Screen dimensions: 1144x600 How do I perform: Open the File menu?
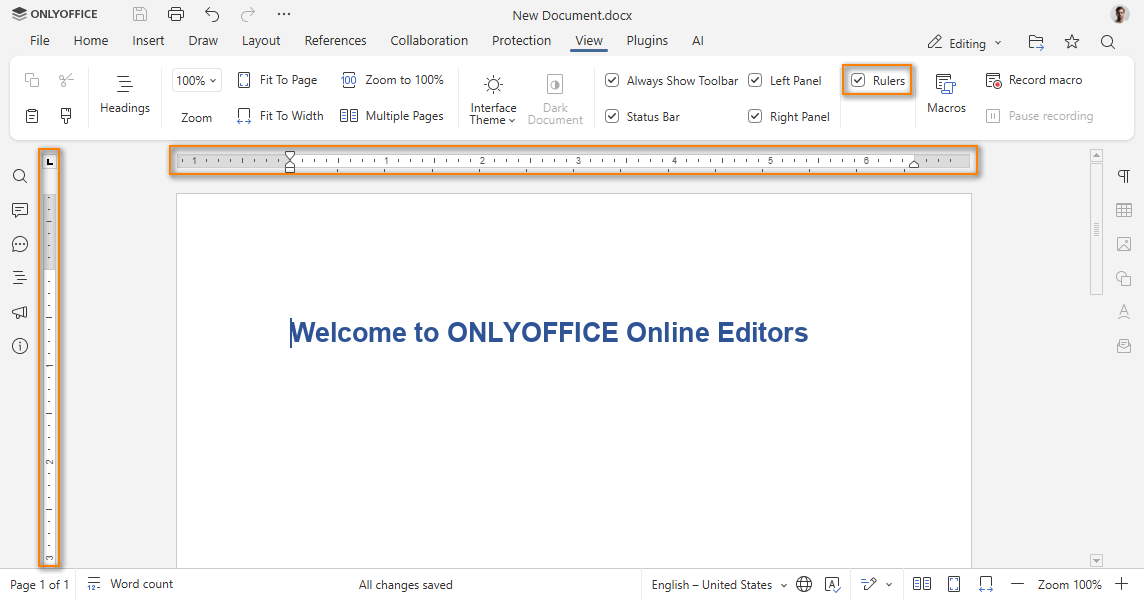tap(39, 41)
